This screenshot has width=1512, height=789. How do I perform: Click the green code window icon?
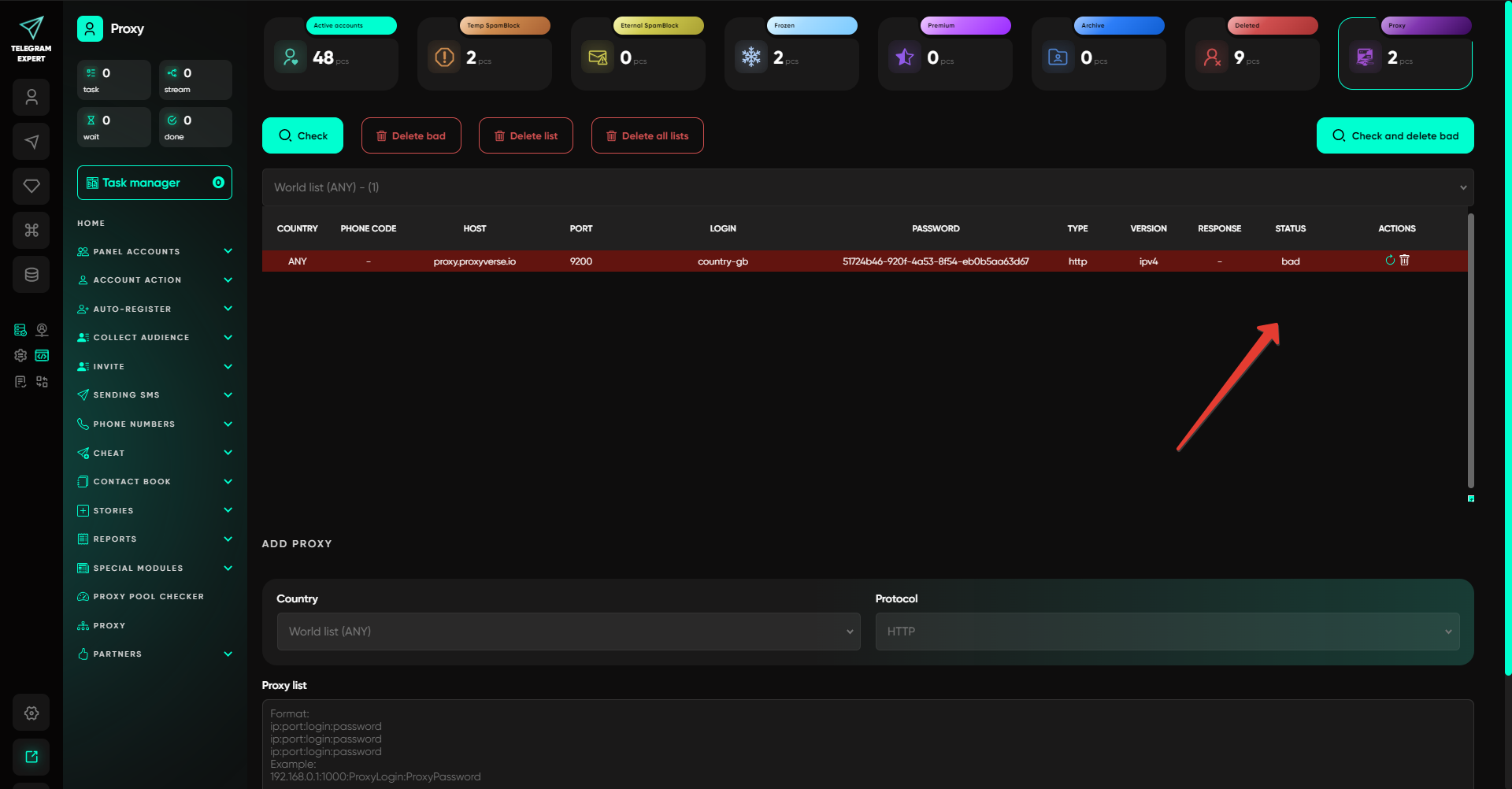(x=43, y=356)
